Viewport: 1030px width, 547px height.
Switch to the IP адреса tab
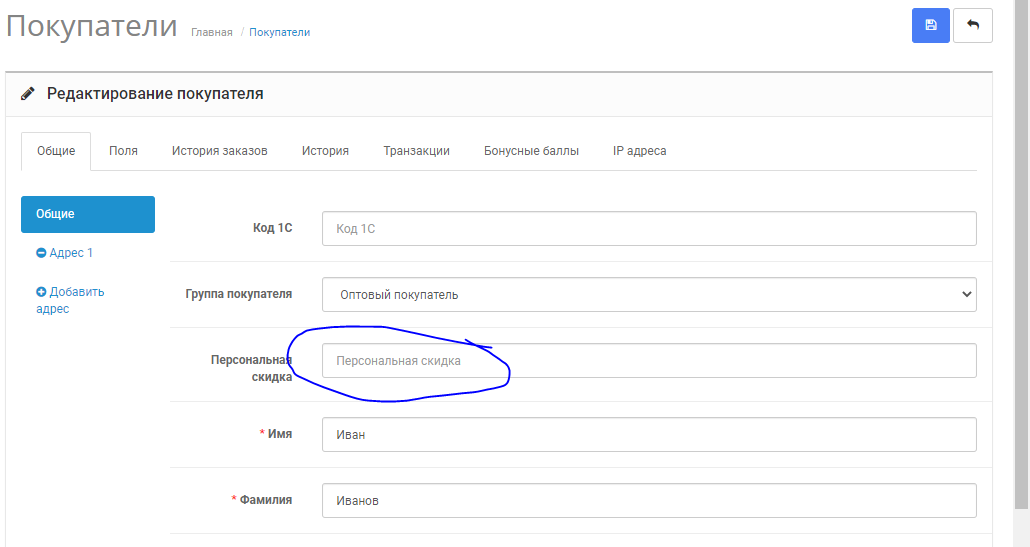[639, 151]
